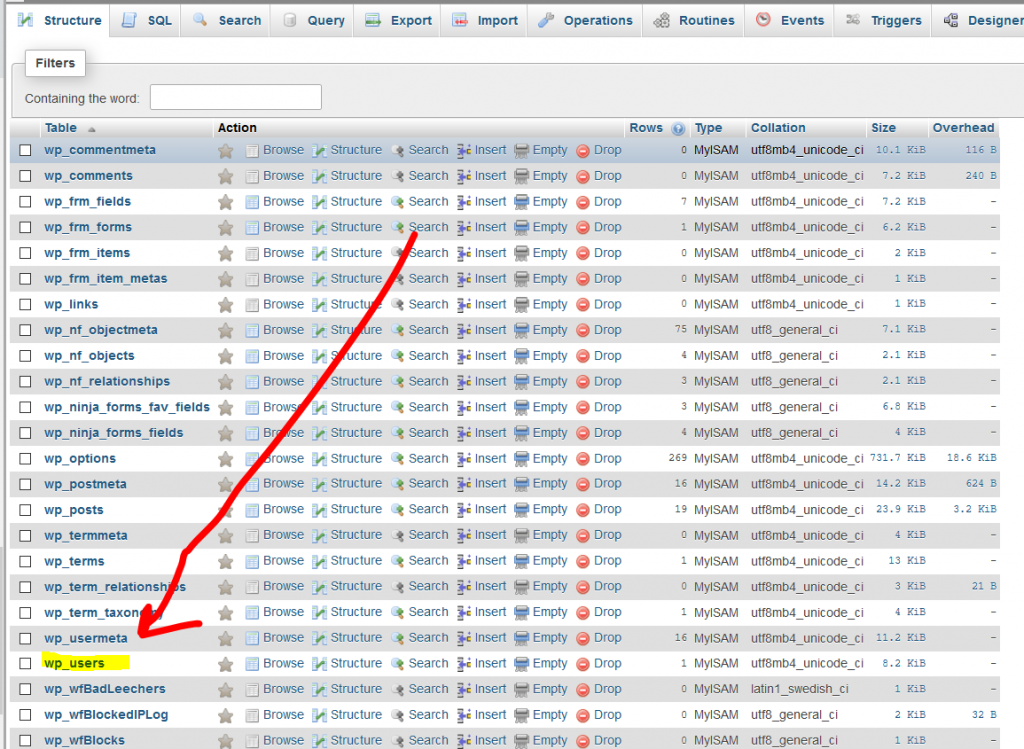Screen dimensions: 1024x749
Task: Click the favorite star for wp_frm_fields
Action: pos(226,202)
